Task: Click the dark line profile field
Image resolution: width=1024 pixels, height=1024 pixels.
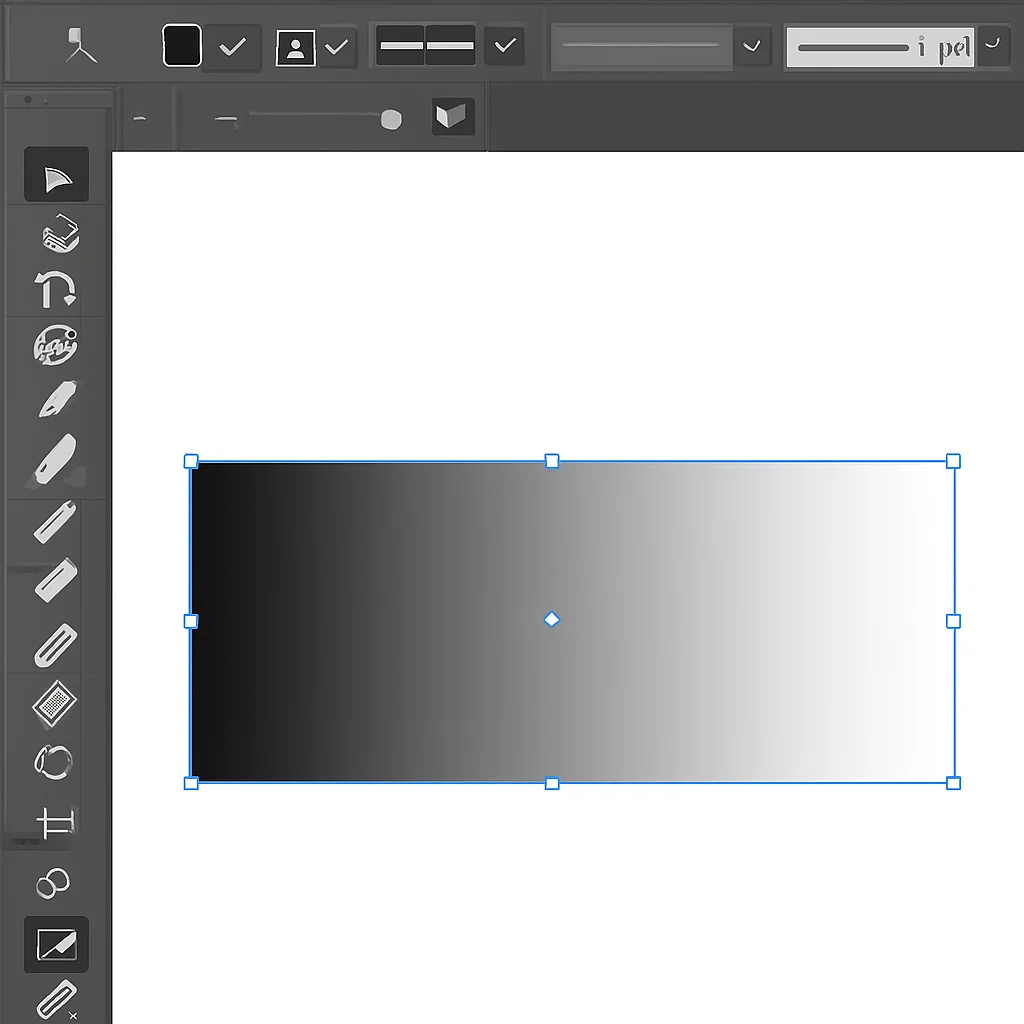Action: 641,46
